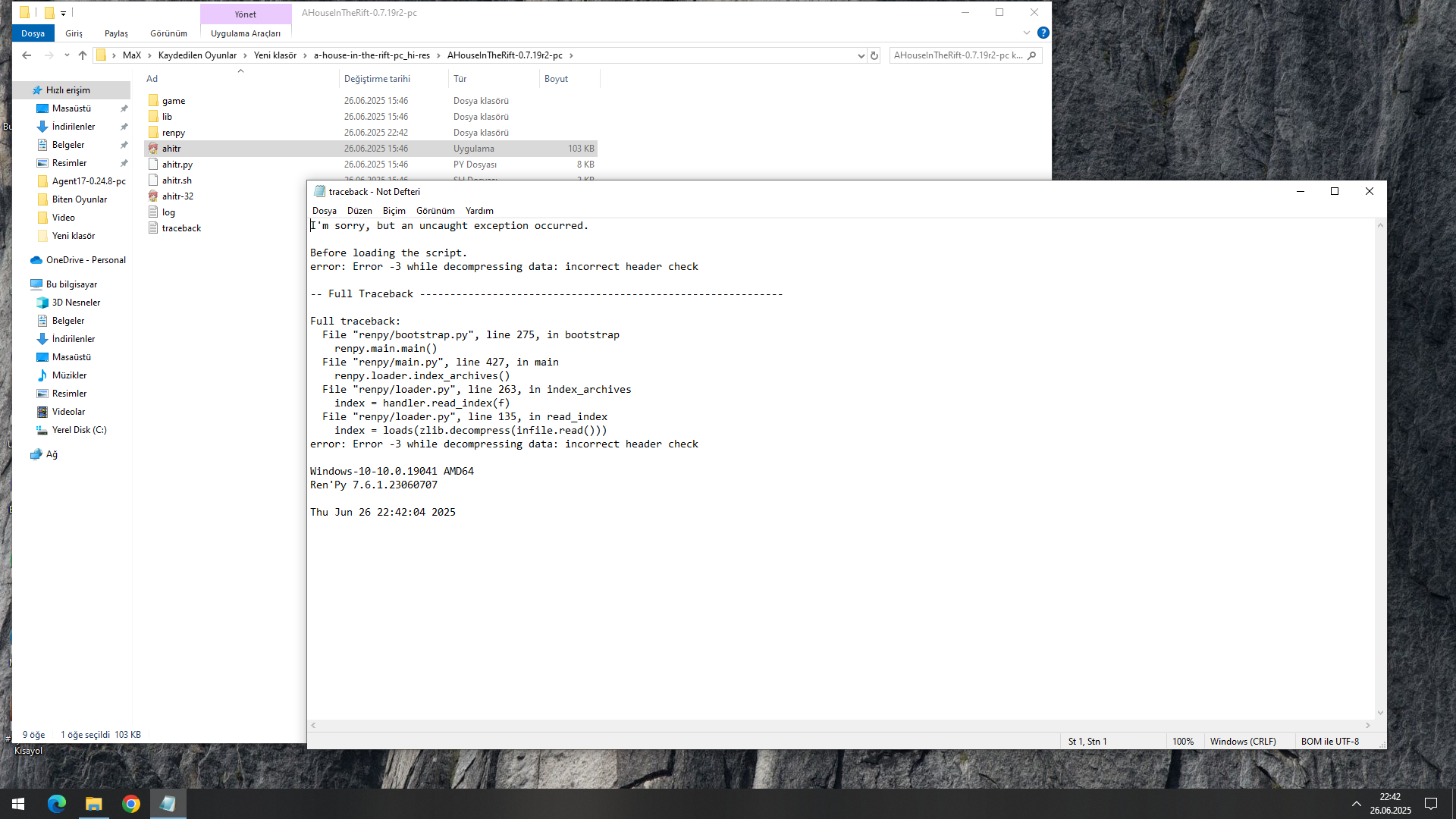Screen dimensions: 1456x819
Task: Open Agent17-0.24.8-pc folder in sidebar
Action: pyautogui.click(x=89, y=181)
